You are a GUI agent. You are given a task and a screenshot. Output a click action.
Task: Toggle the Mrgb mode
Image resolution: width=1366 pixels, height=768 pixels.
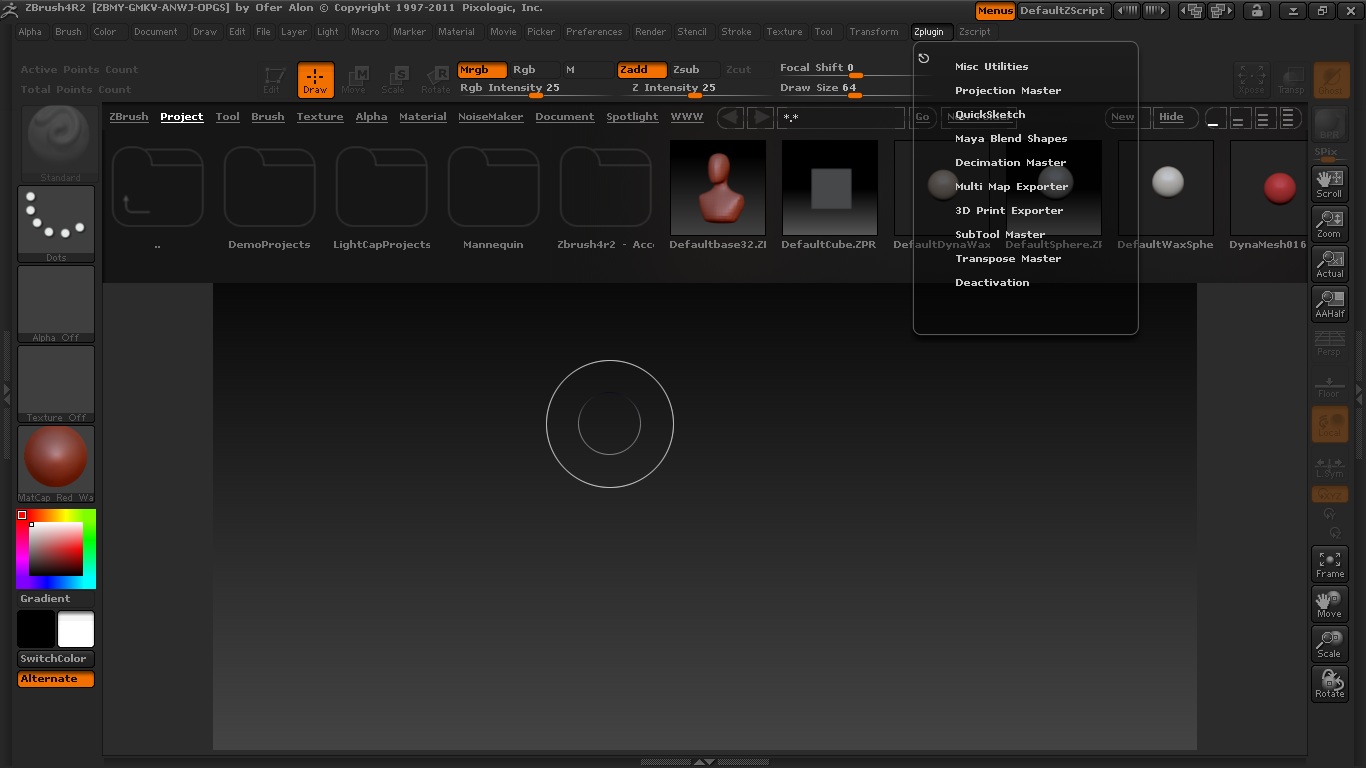[x=482, y=70]
